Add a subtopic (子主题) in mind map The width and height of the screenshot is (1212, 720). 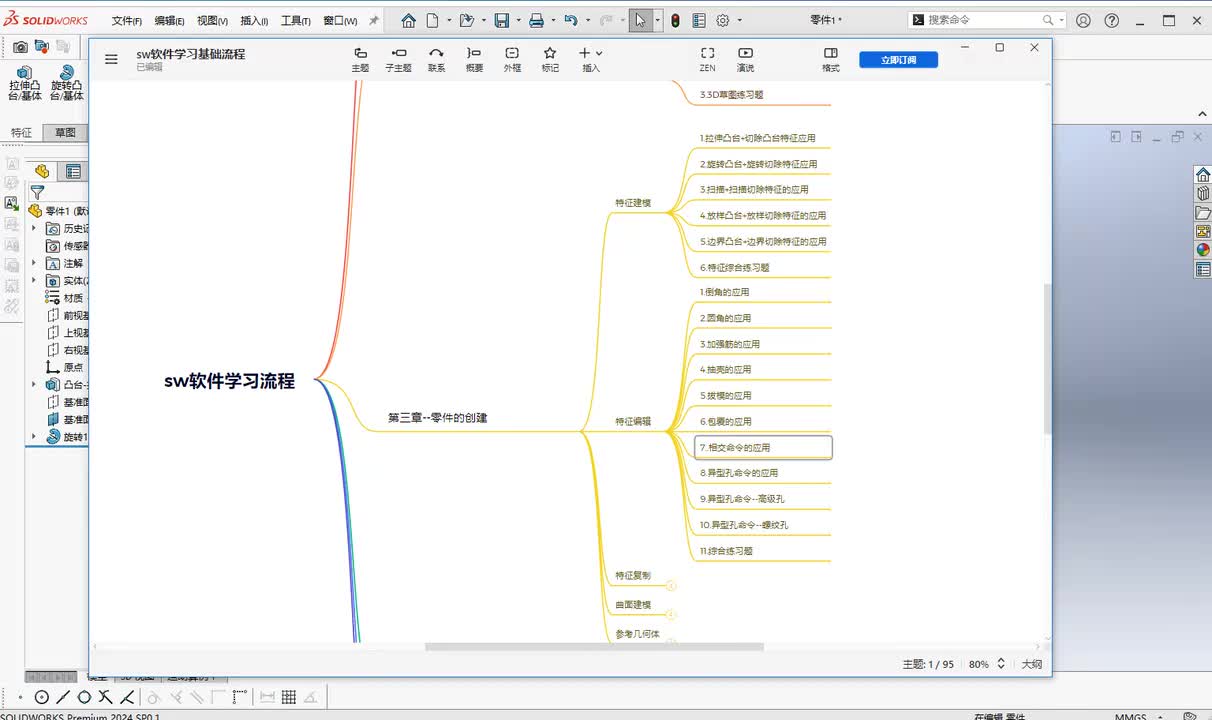point(398,60)
